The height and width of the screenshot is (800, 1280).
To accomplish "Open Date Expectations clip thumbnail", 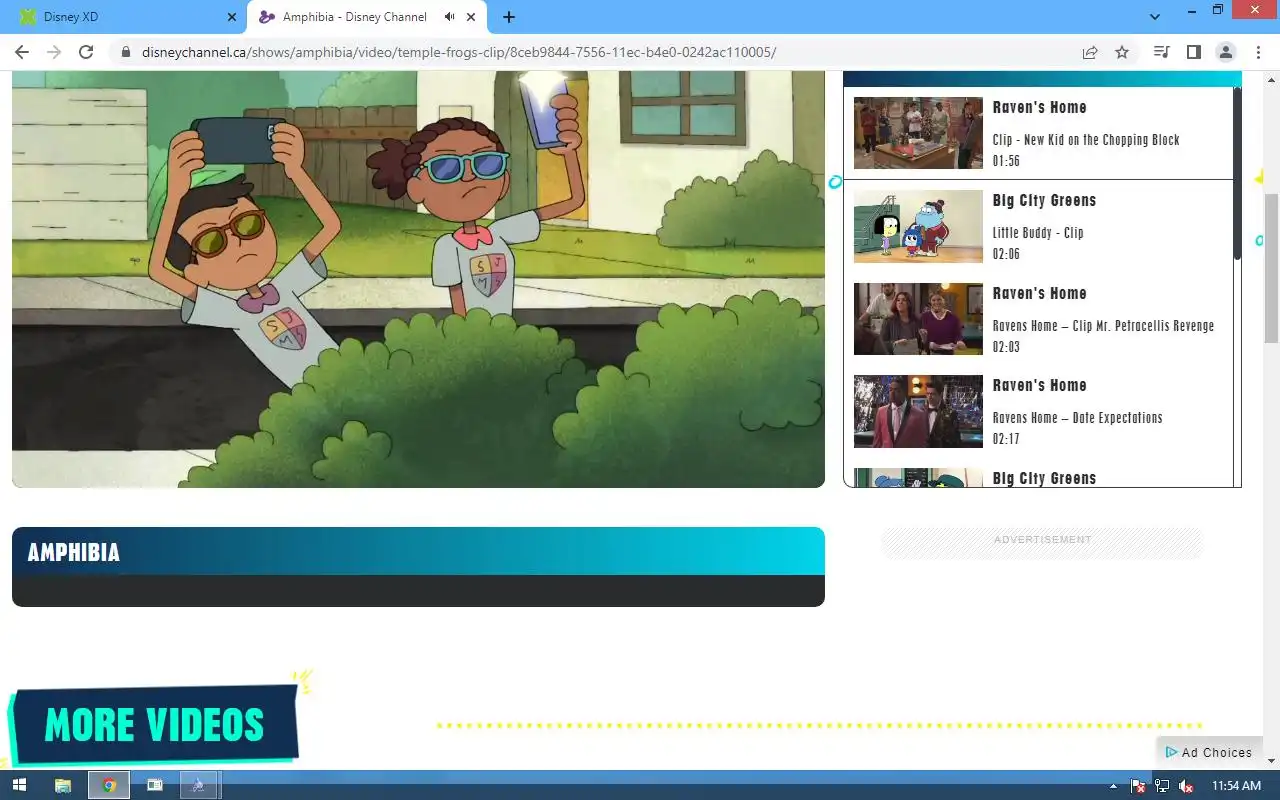I will click(x=918, y=411).
